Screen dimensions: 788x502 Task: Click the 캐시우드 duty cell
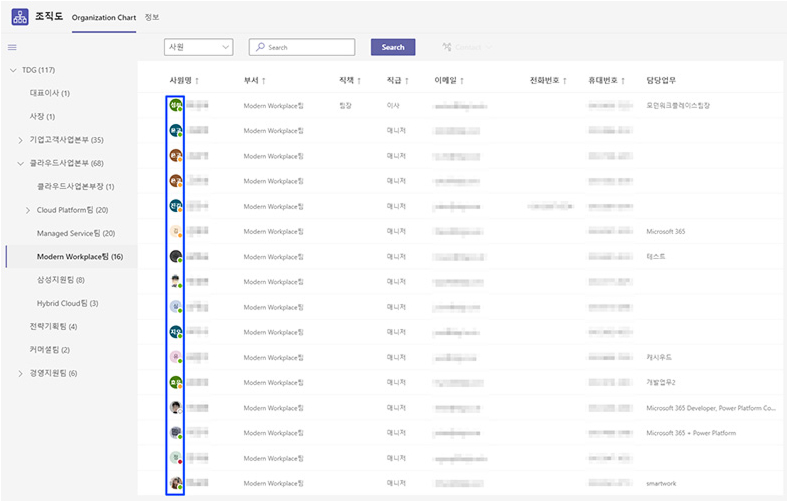click(659, 357)
